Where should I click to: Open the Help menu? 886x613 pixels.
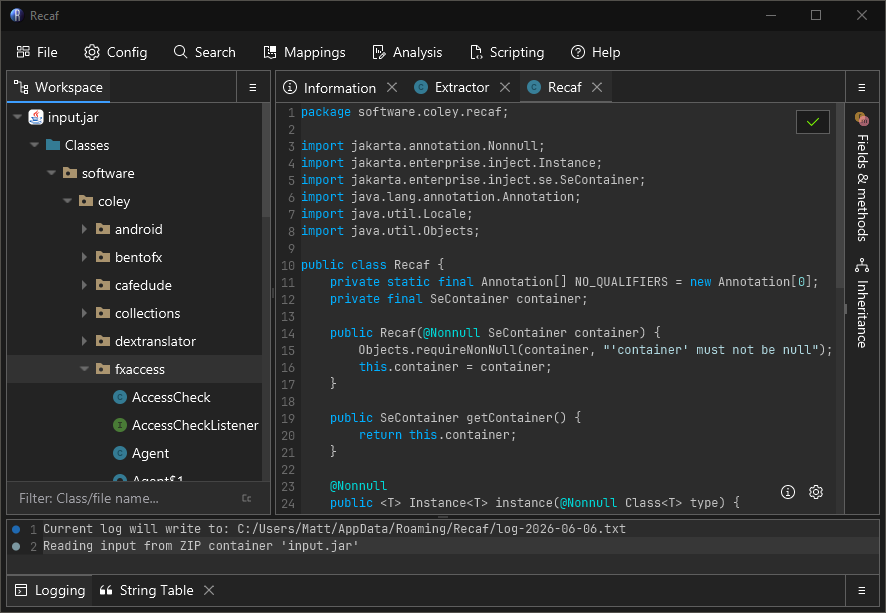[596, 53]
